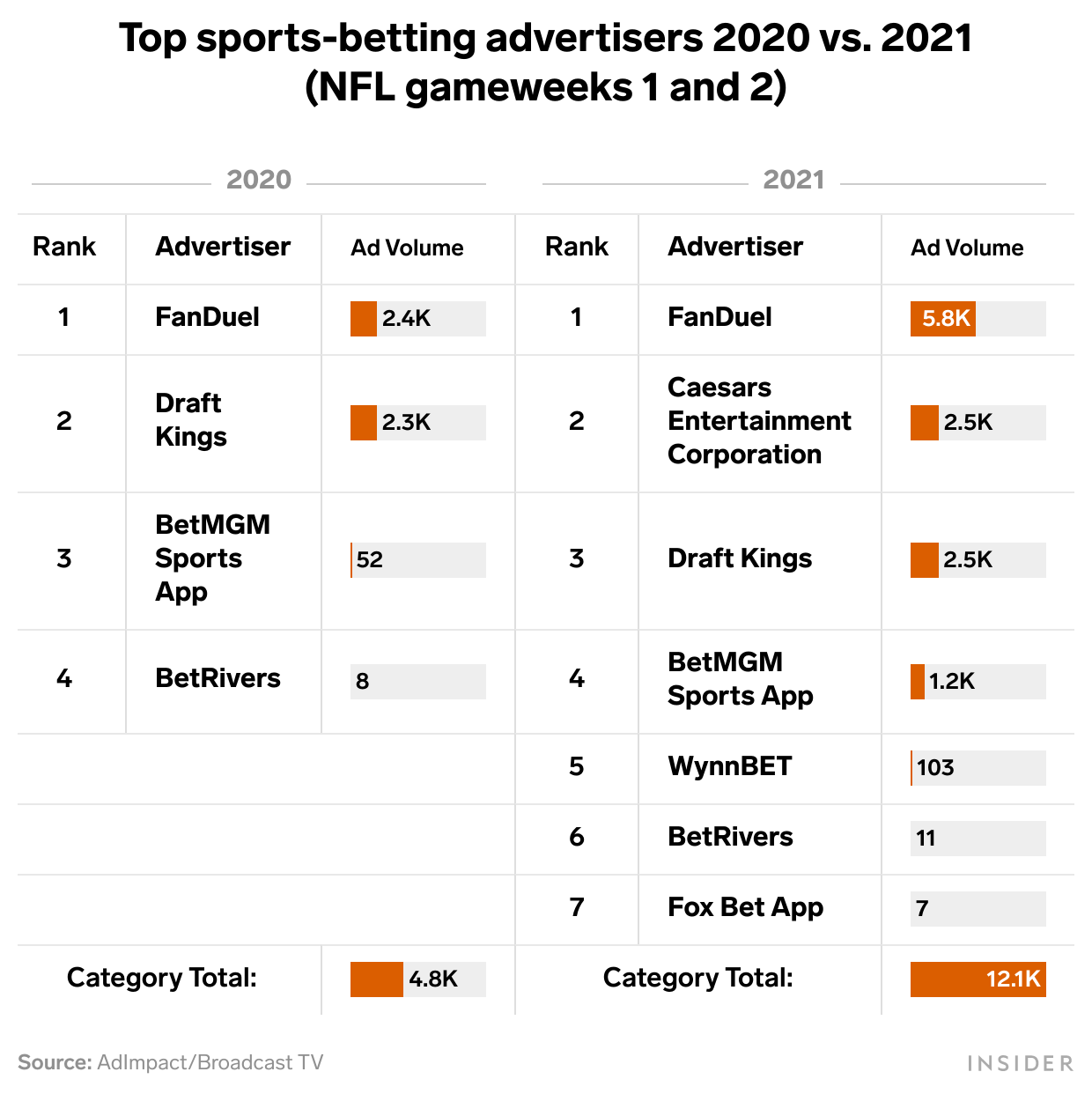Click the 2021 Draft Kings 2.5K bar
The width and height of the screenshot is (1092, 1094).
978,560
